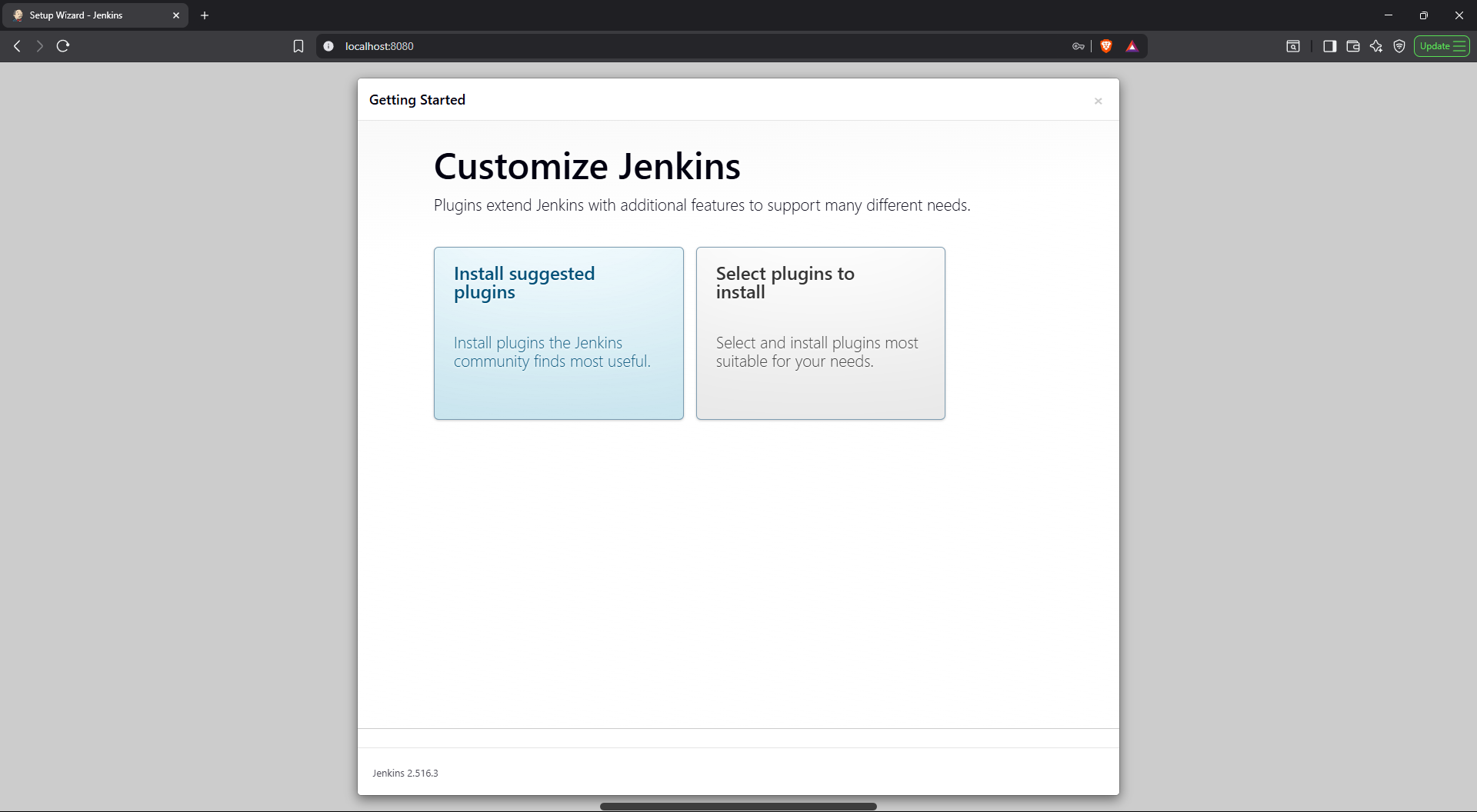This screenshot has height=812, width=1477.
Task: Choose Select plugins to install option
Action: (x=820, y=333)
